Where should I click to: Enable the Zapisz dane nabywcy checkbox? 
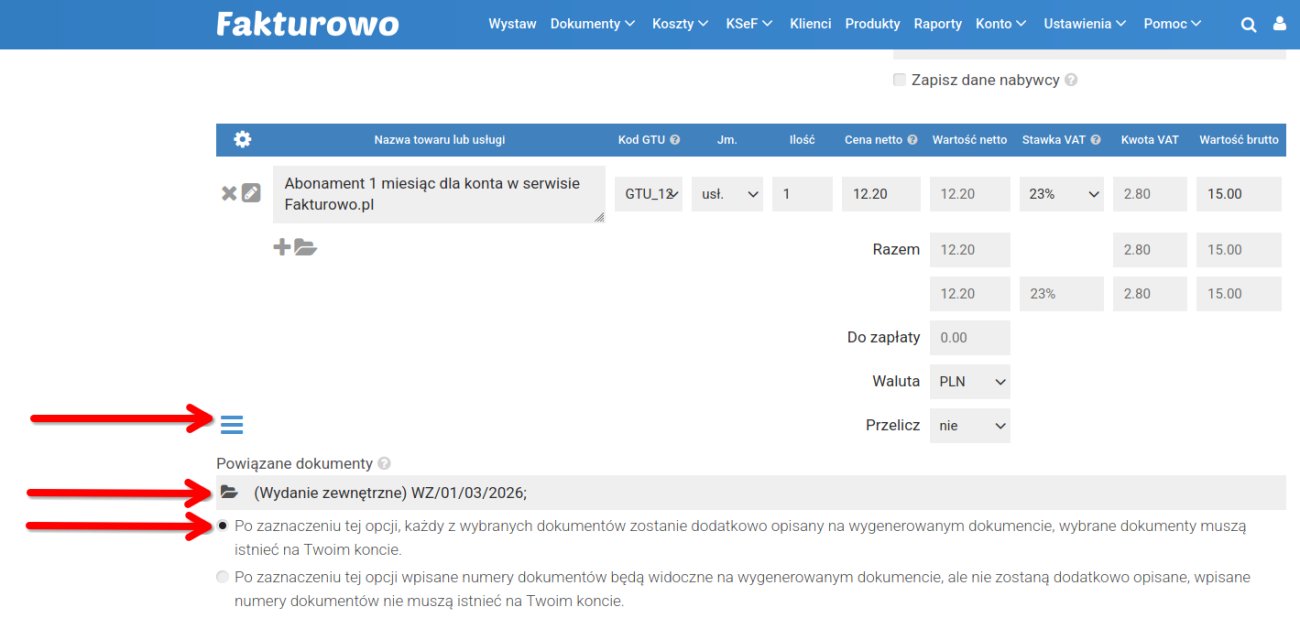pyautogui.click(x=898, y=79)
